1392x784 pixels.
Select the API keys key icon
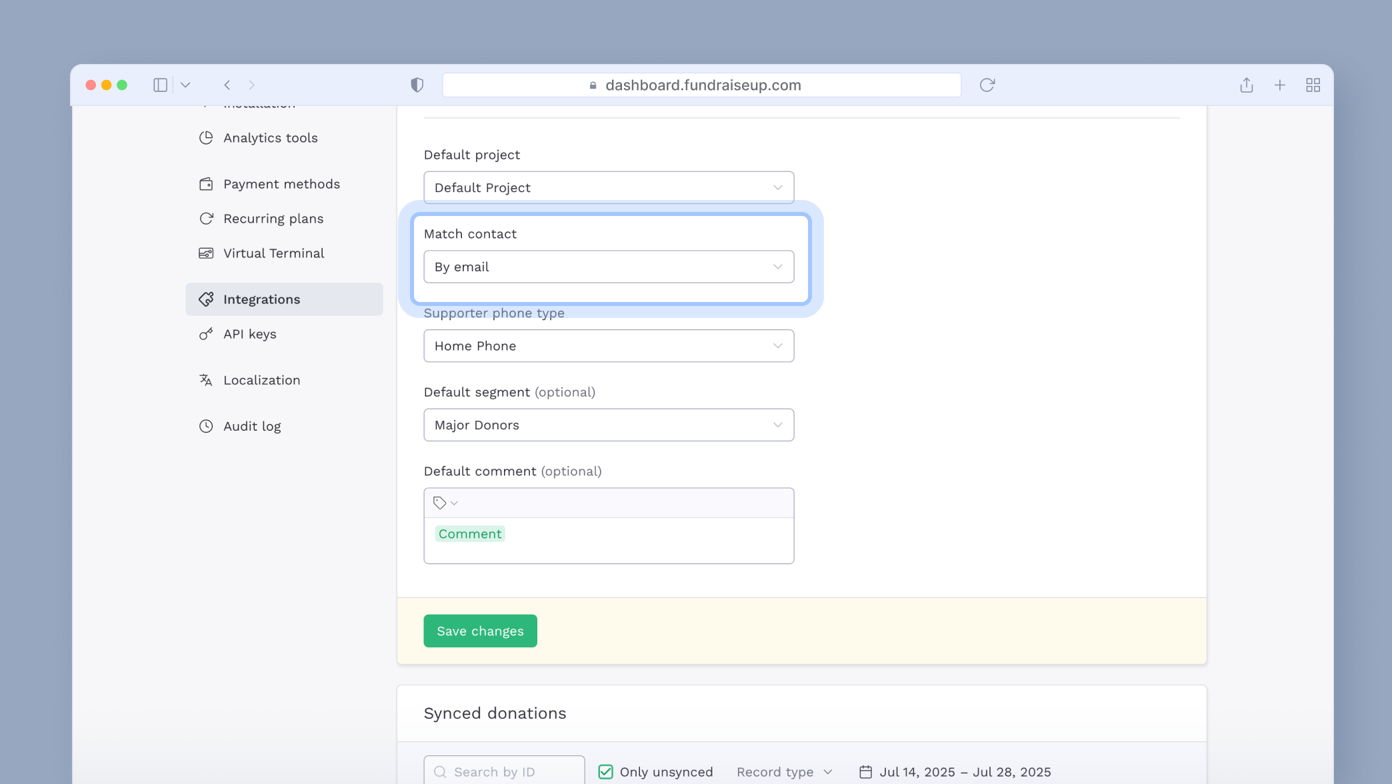(207, 333)
